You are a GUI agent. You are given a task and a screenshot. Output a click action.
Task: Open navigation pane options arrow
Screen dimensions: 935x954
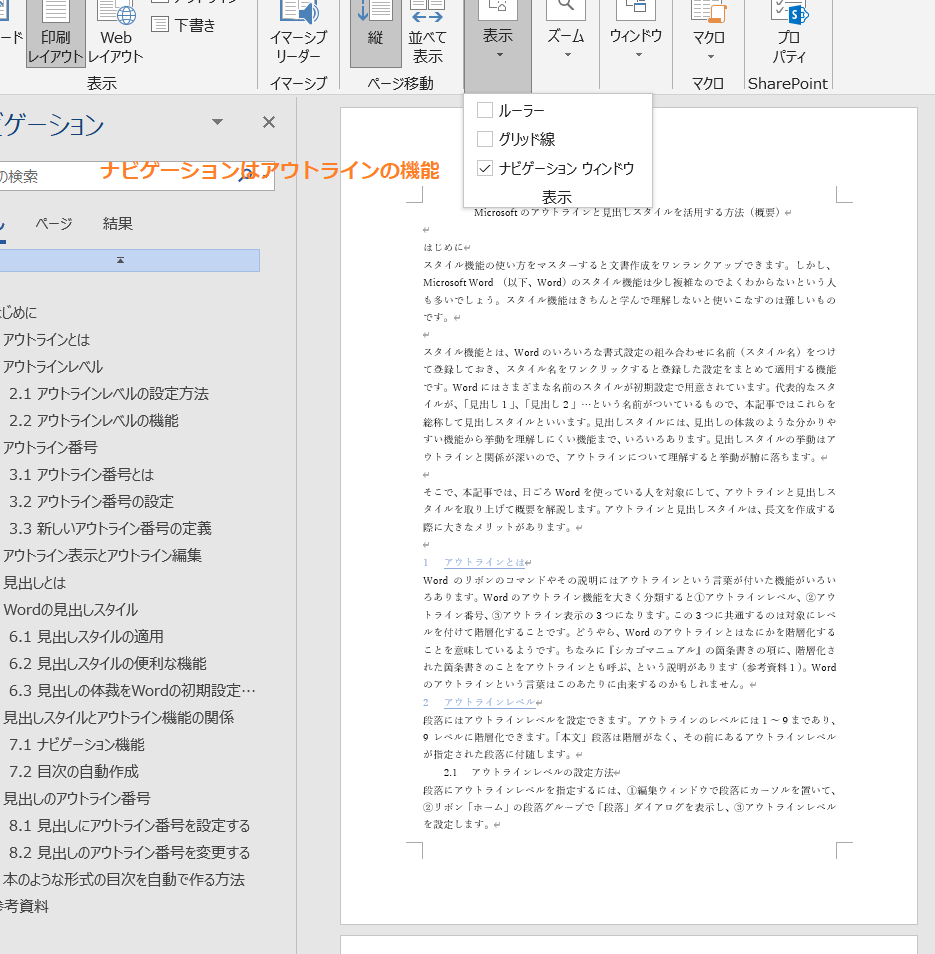217,122
